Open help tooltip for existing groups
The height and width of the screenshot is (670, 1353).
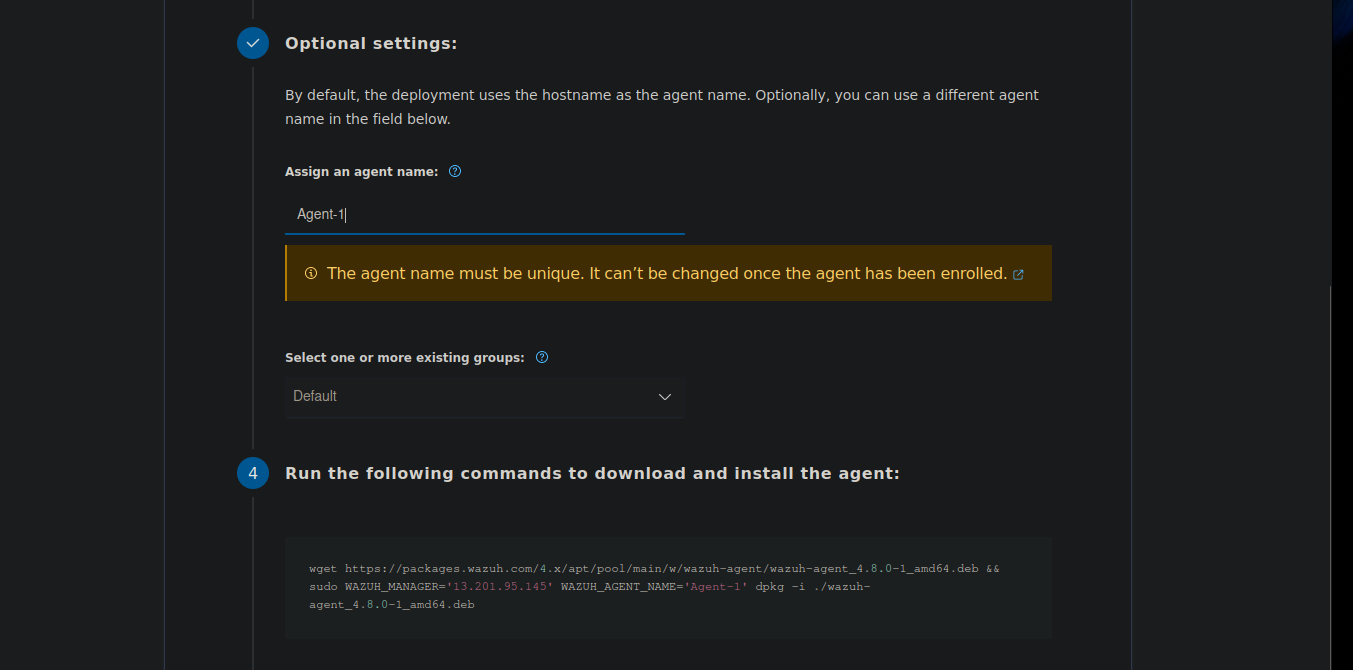[x=542, y=357]
